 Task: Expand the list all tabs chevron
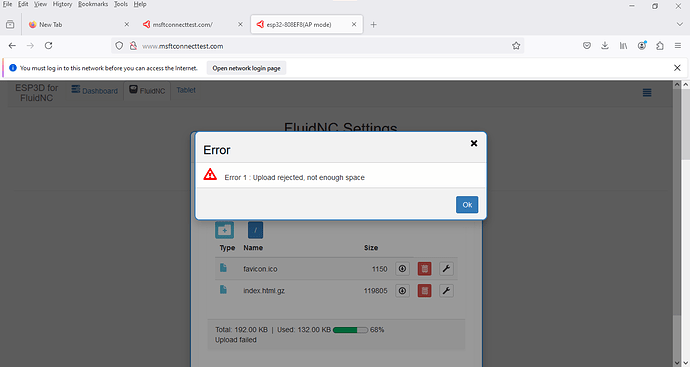pyautogui.click(x=679, y=24)
